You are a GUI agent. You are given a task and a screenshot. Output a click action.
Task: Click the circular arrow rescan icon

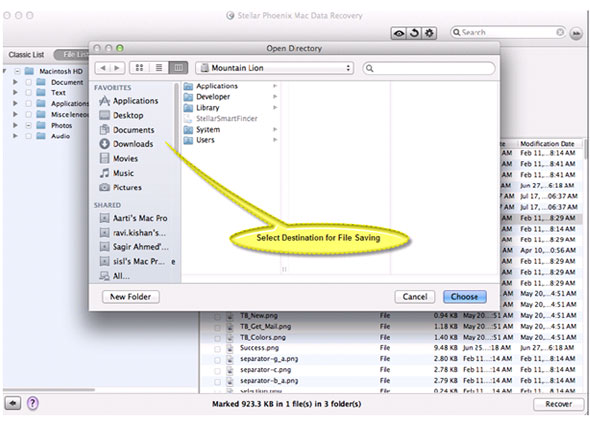414,33
